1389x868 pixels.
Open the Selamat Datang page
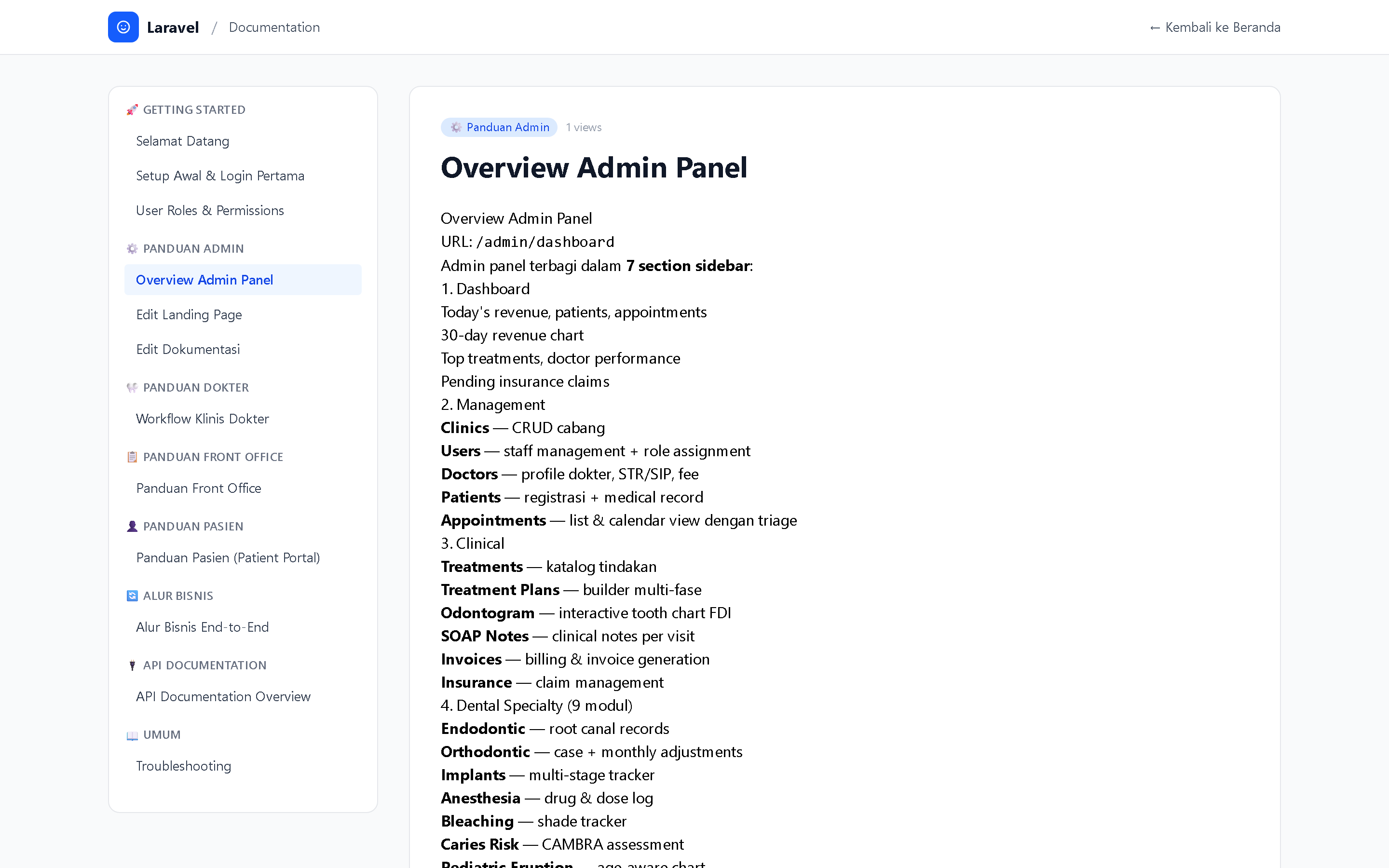[x=243, y=141]
